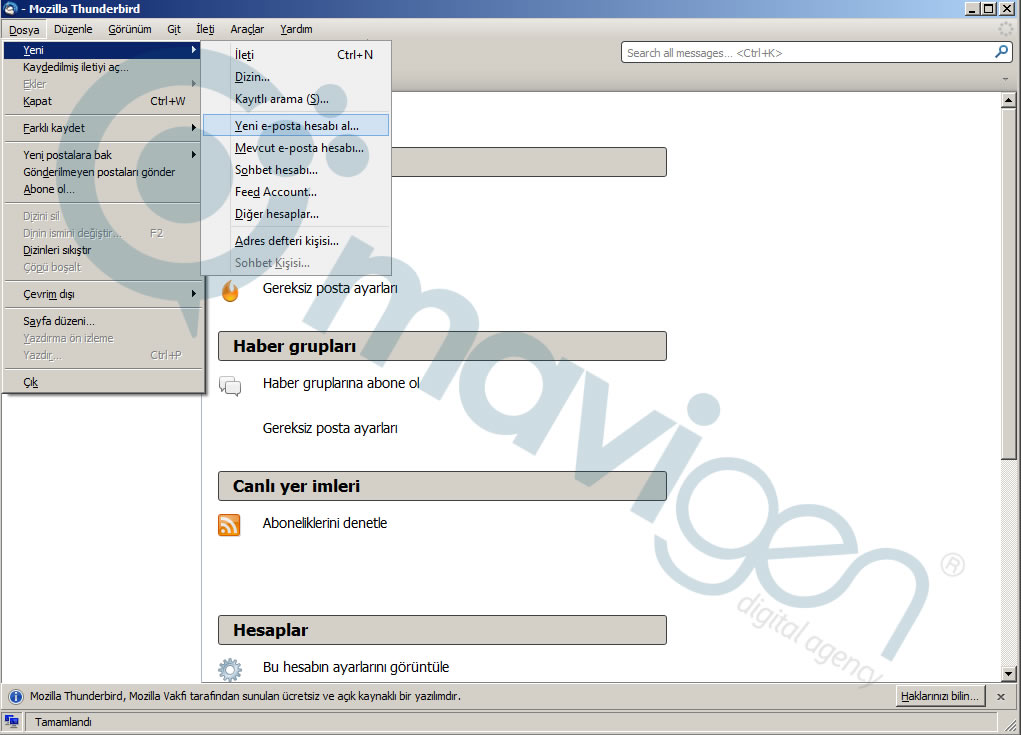Choose Sohbet hesabı...
Image resolution: width=1021 pixels, height=735 pixels.
pyautogui.click(x=296, y=170)
